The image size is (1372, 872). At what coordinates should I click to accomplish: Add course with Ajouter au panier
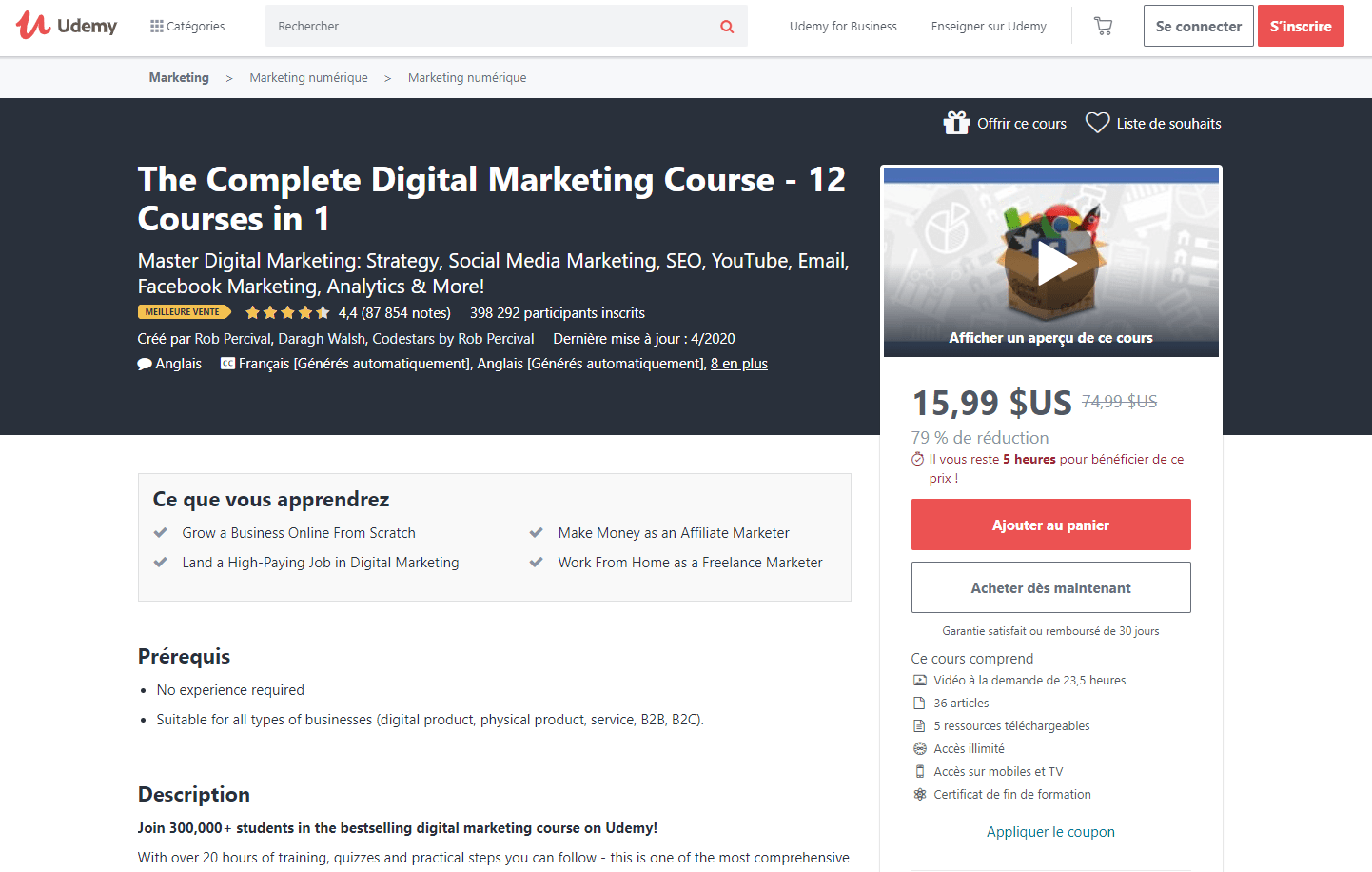[x=1050, y=525]
